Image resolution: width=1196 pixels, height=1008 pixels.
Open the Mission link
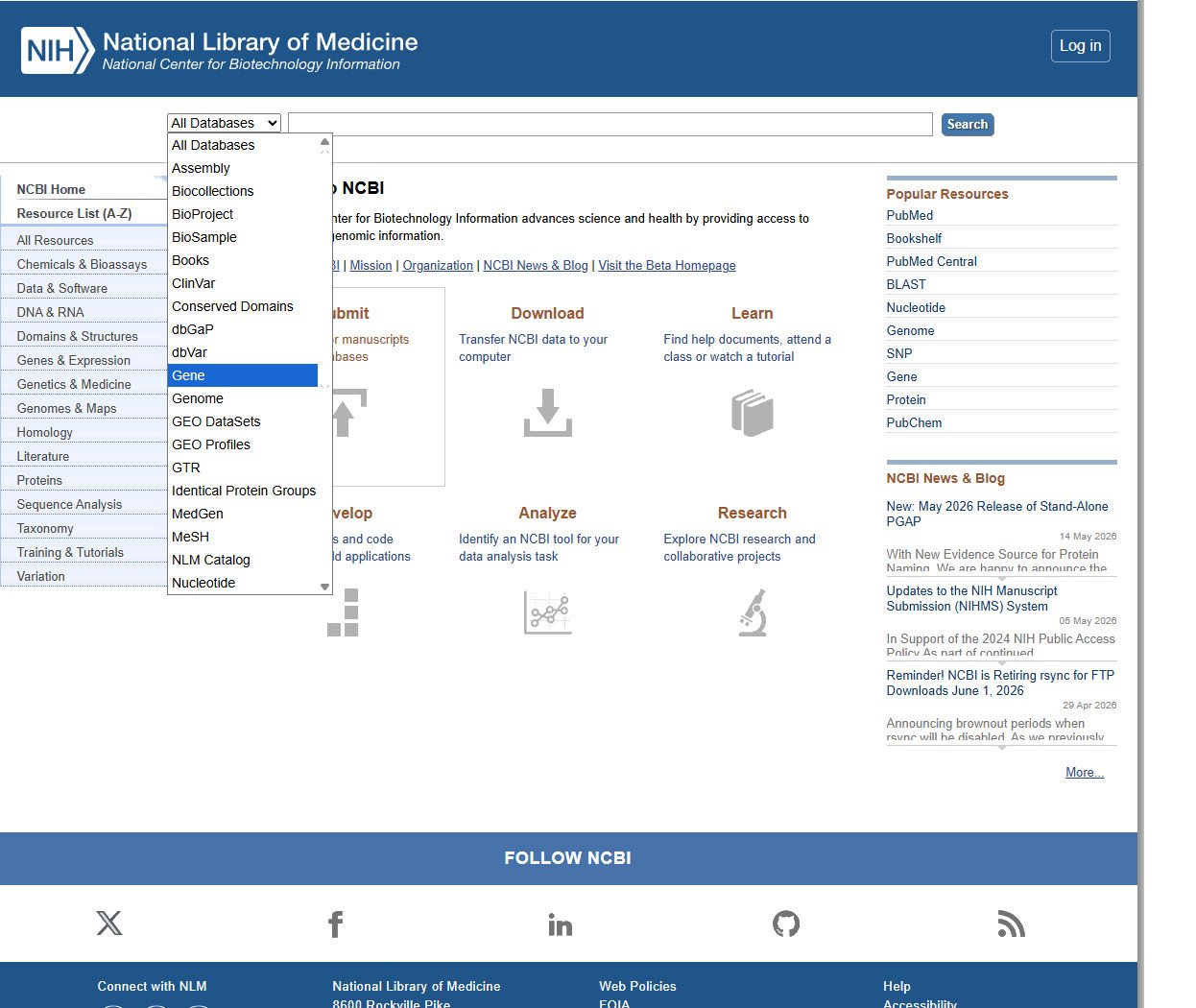click(371, 265)
